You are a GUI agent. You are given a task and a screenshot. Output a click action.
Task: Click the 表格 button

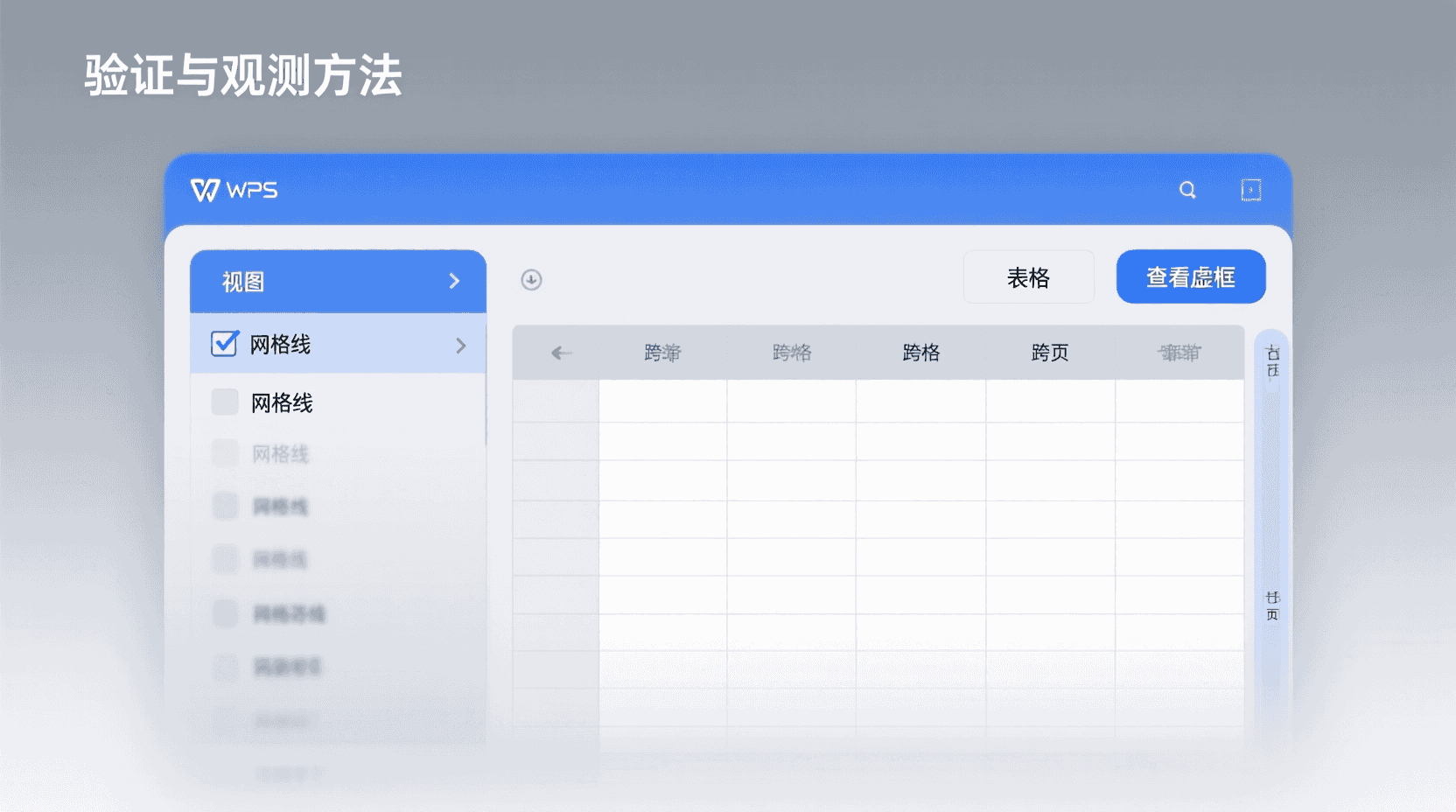(1029, 276)
